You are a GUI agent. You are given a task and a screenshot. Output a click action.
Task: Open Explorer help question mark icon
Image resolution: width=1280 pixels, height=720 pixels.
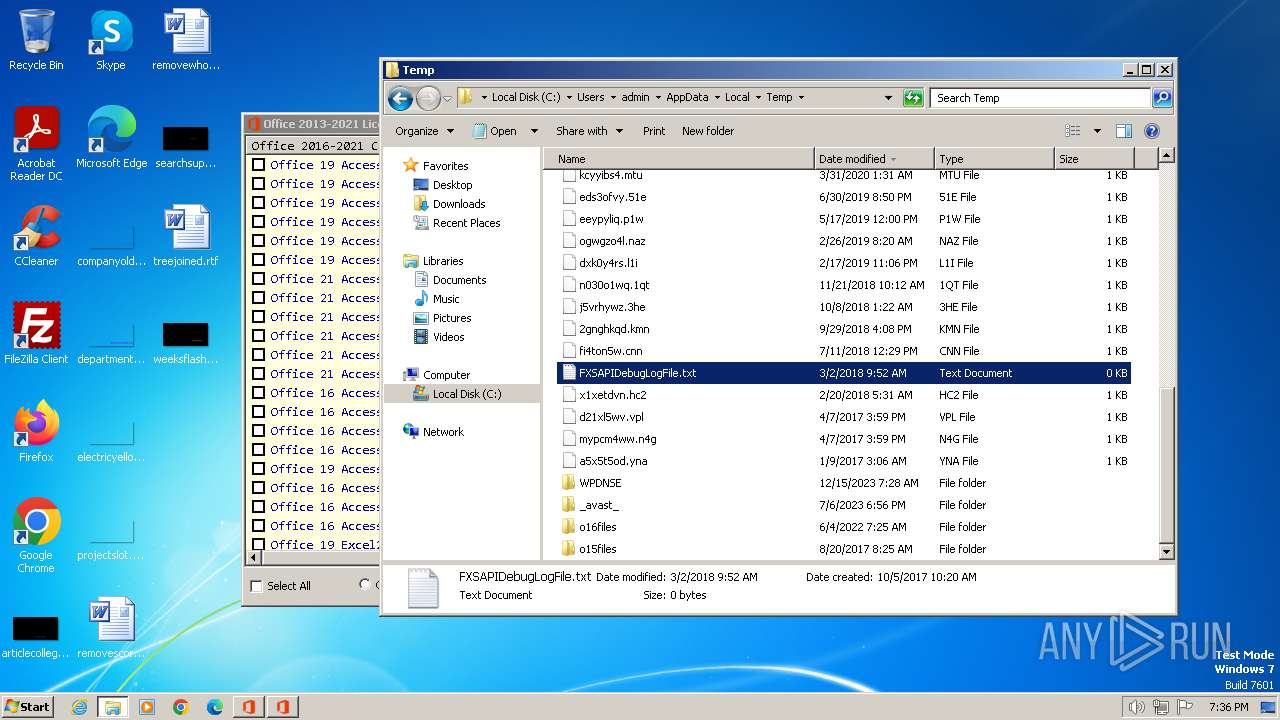1151,131
